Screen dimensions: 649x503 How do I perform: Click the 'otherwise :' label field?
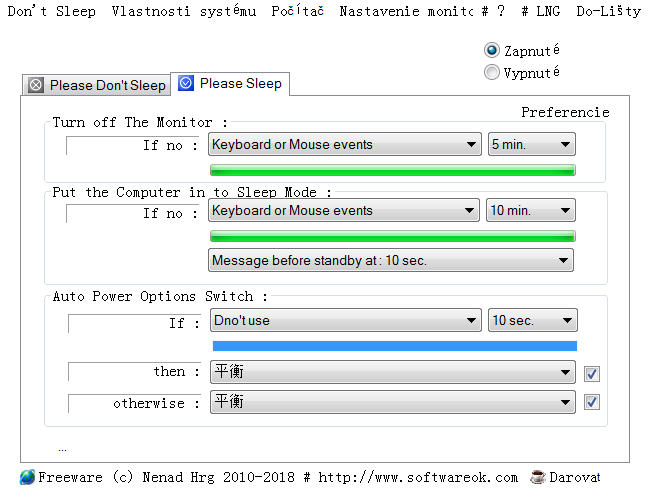134,403
